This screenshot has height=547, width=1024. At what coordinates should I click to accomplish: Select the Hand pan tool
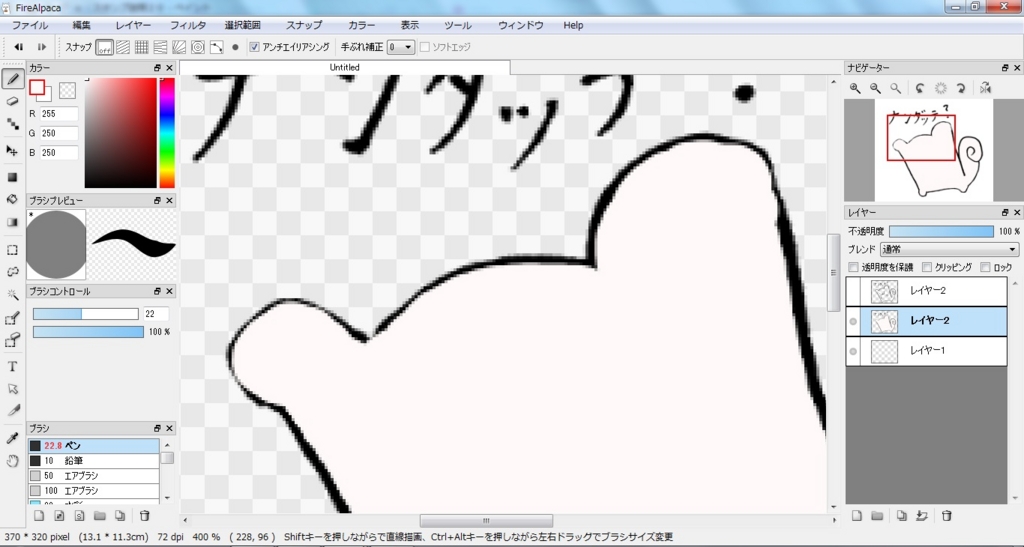[x=12, y=461]
